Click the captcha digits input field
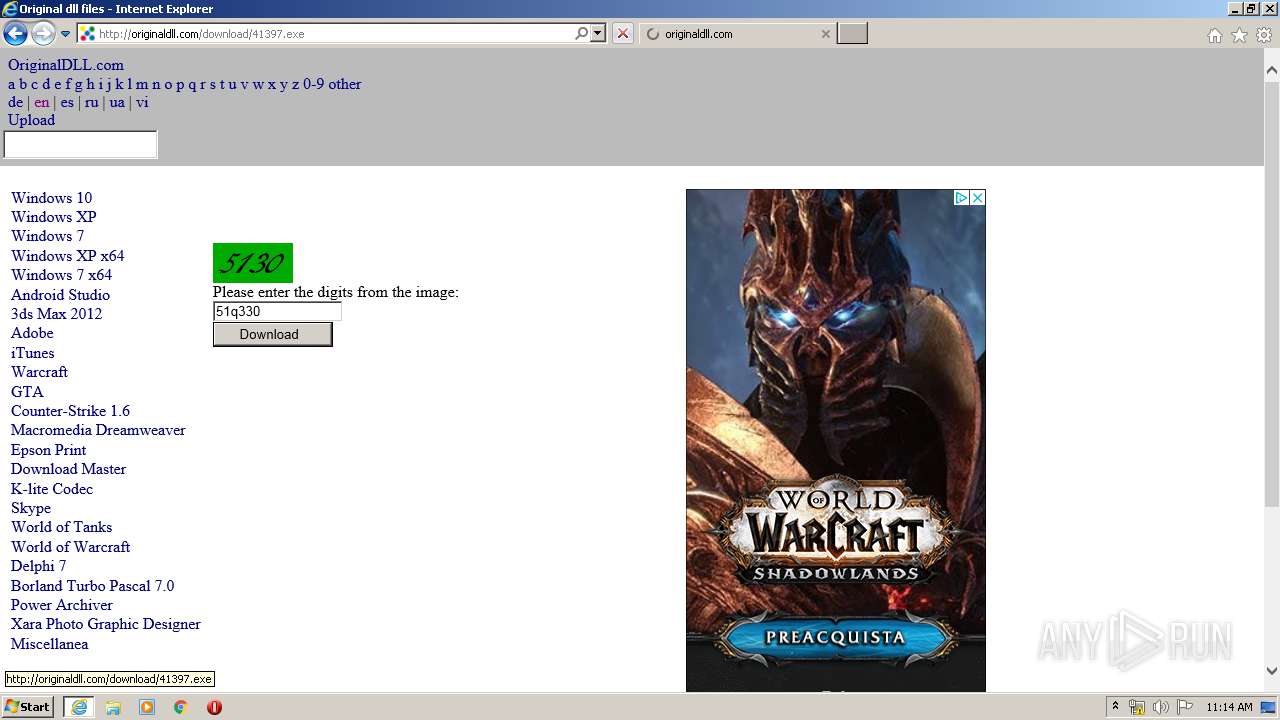The height and width of the screenshot is (720, 1280). point(277,311)
